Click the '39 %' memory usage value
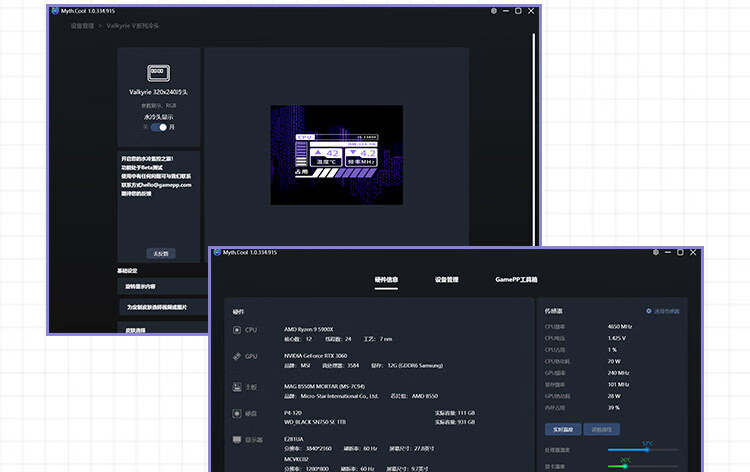The height and width of the screenshot is (472, 750). 614,408
